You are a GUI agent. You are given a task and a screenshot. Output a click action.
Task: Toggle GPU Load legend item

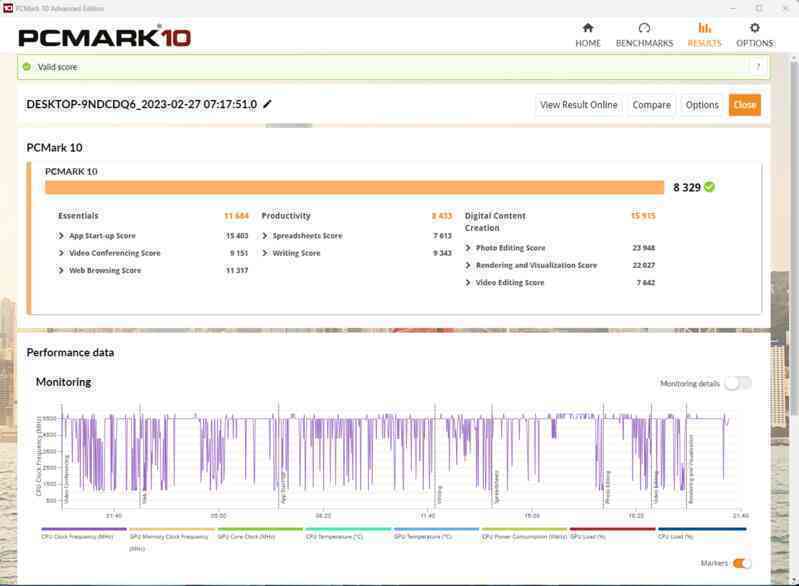click(612, 533)
